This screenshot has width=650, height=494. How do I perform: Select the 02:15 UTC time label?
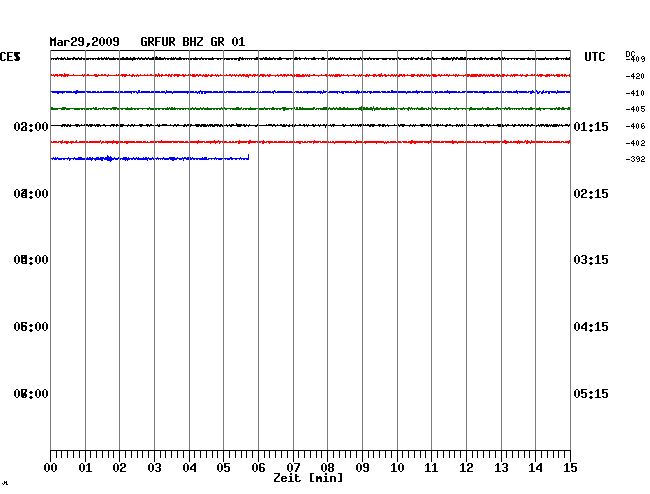click(591, 194)
